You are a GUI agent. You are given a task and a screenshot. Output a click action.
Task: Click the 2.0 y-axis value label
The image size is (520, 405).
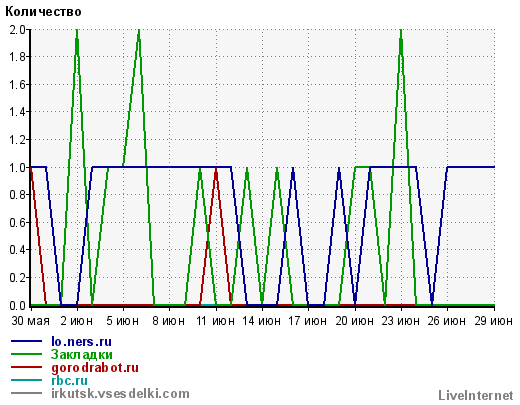[x=18, y=30]
